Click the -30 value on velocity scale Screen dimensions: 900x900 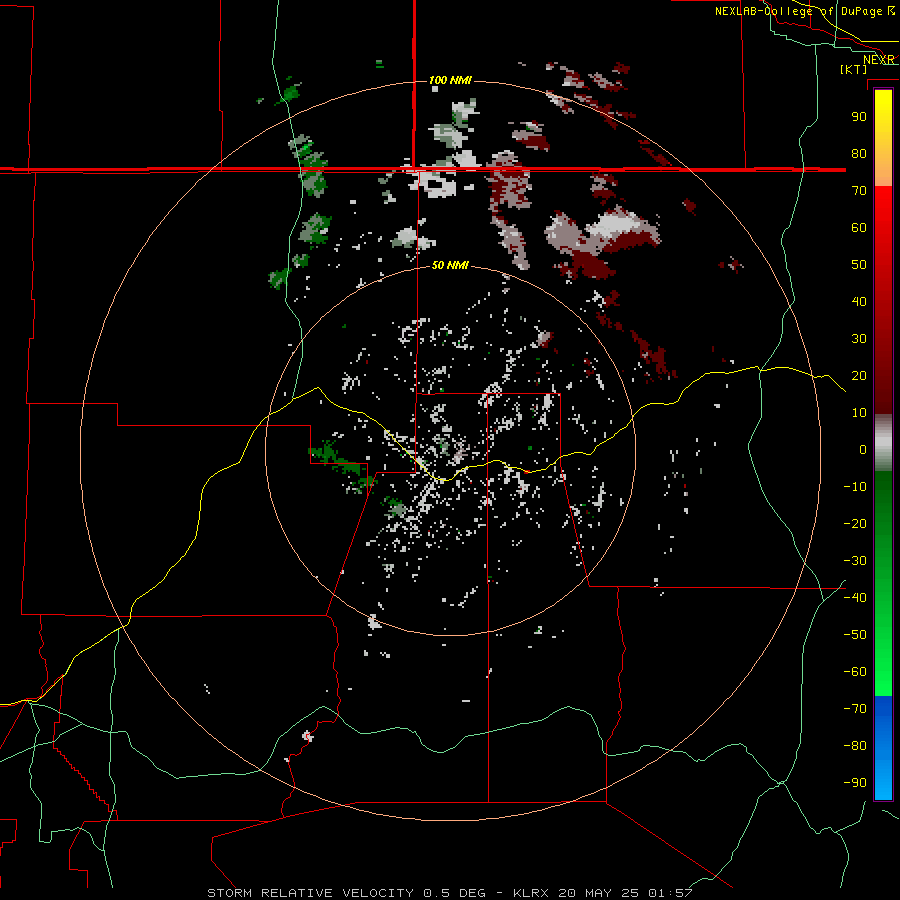pos(855,561)
